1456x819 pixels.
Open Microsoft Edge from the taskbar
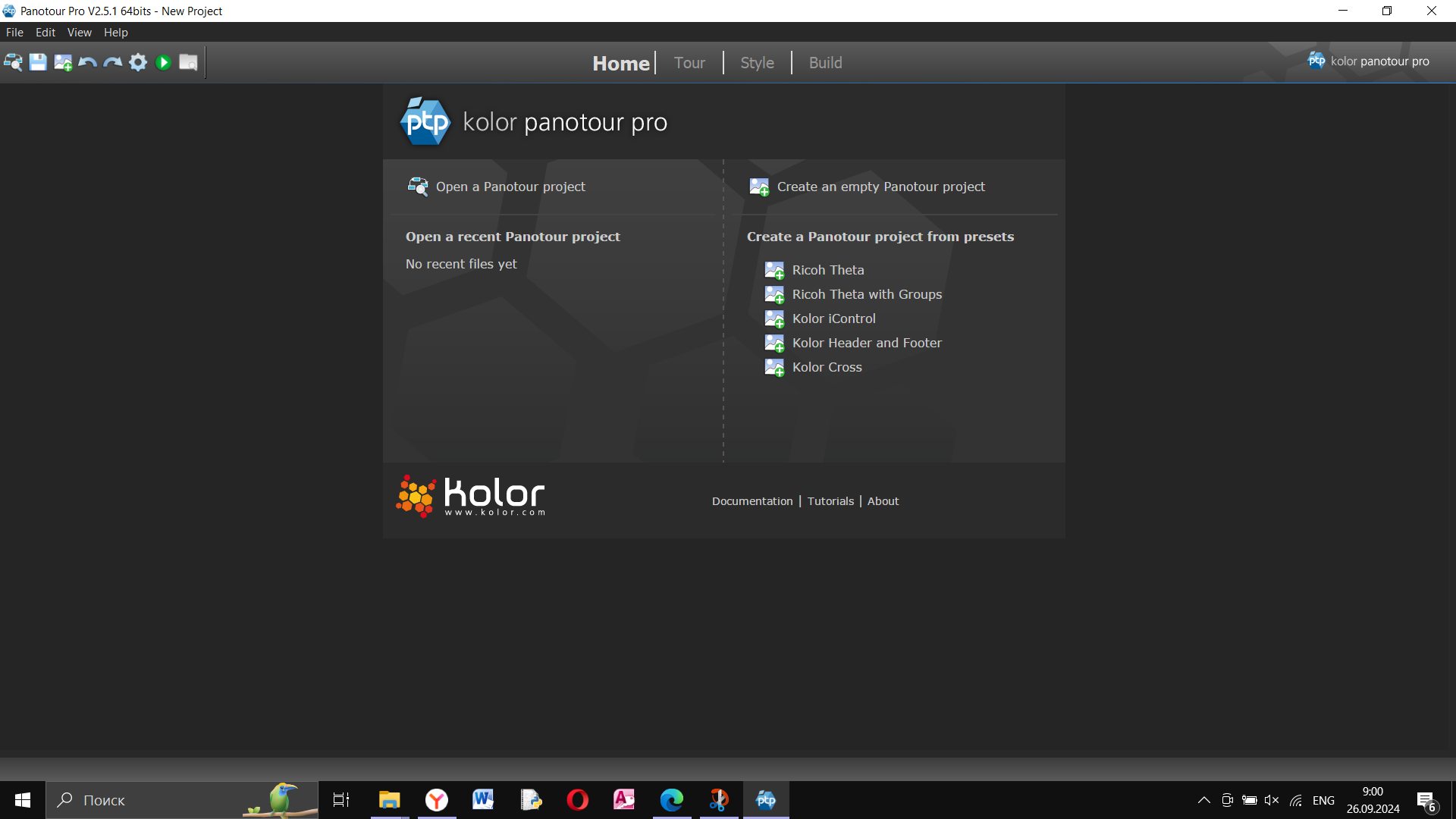(672, 800)
